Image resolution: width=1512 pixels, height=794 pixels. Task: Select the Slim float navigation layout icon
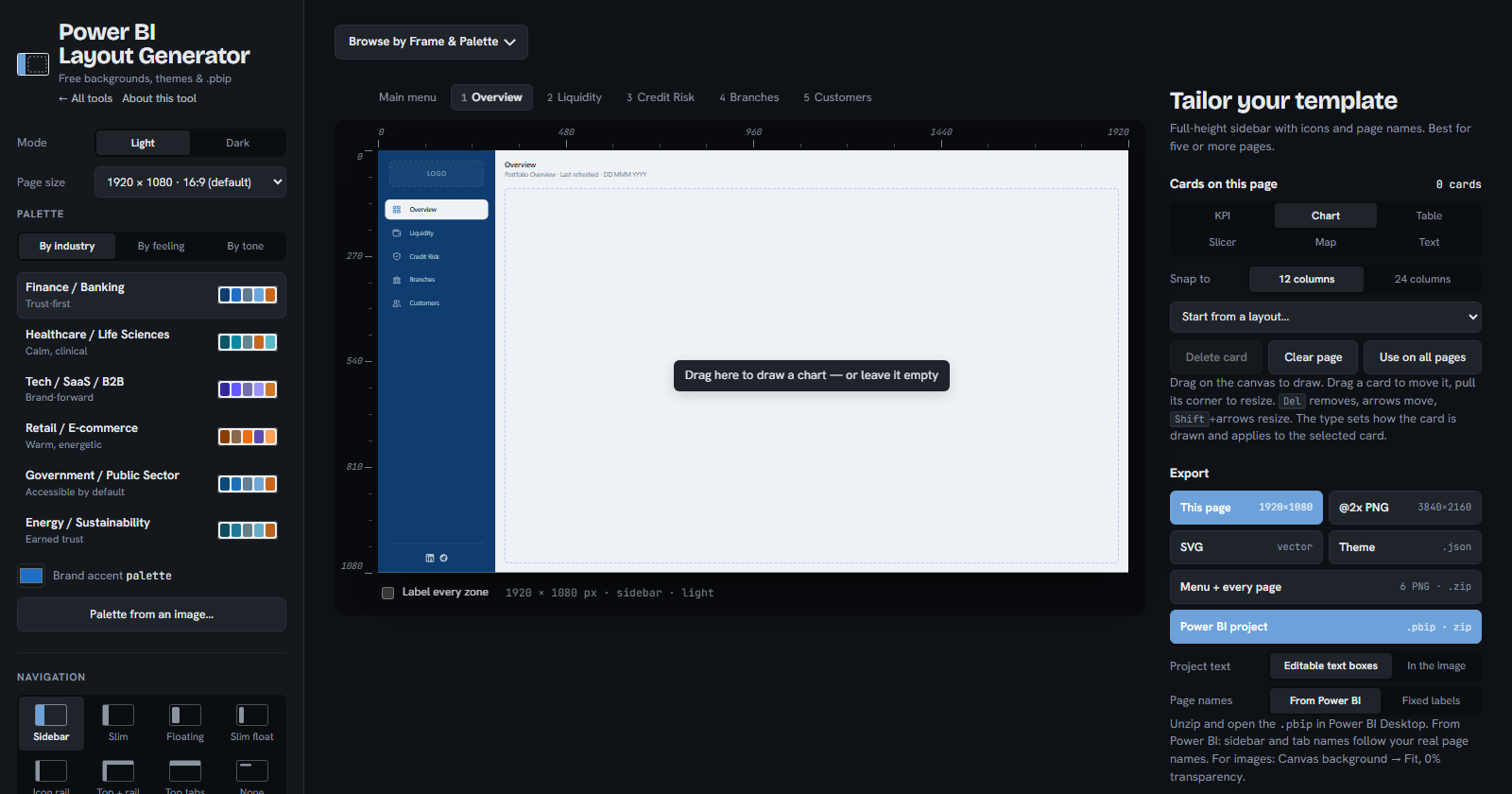point(252,715)
